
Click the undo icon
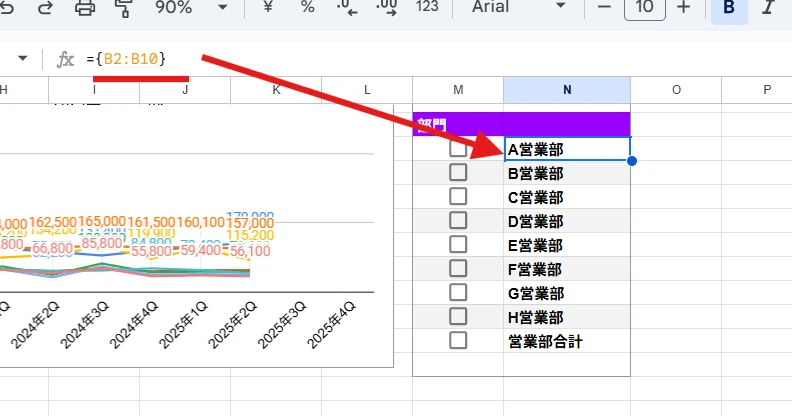point(7,7)
